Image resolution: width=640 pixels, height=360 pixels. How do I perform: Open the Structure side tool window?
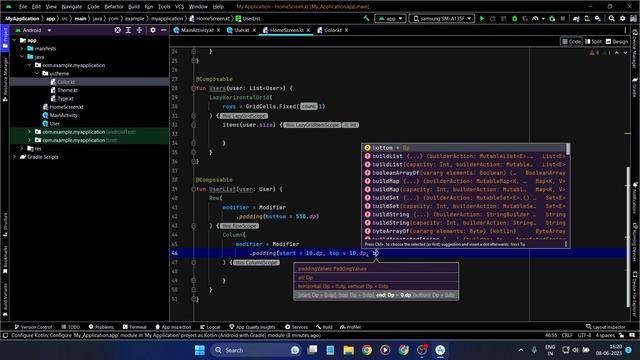(x=5, y=224)
